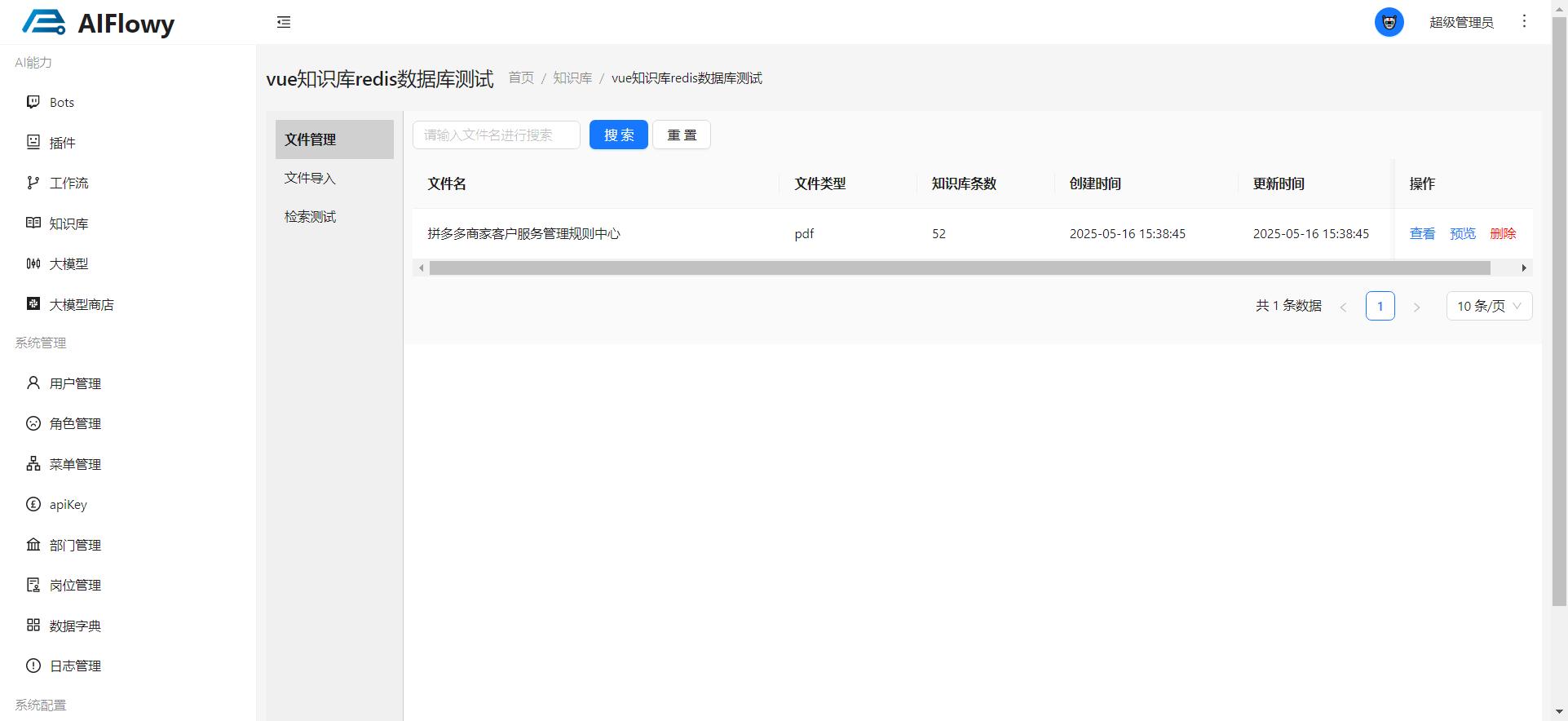Click the 插件 plugin icon in sidebar
The width and height of the screenshot is (1568, 721).
pyautogui.click(x=33, y=142)
